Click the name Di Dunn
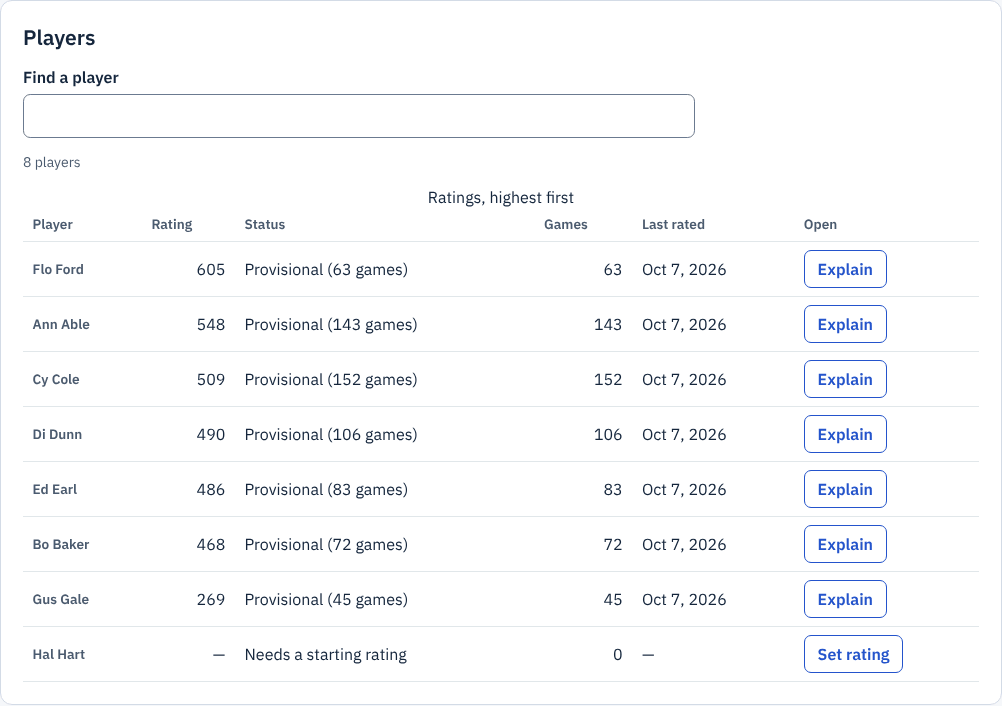The image size is (1002, 706). [x=58, y=434]
